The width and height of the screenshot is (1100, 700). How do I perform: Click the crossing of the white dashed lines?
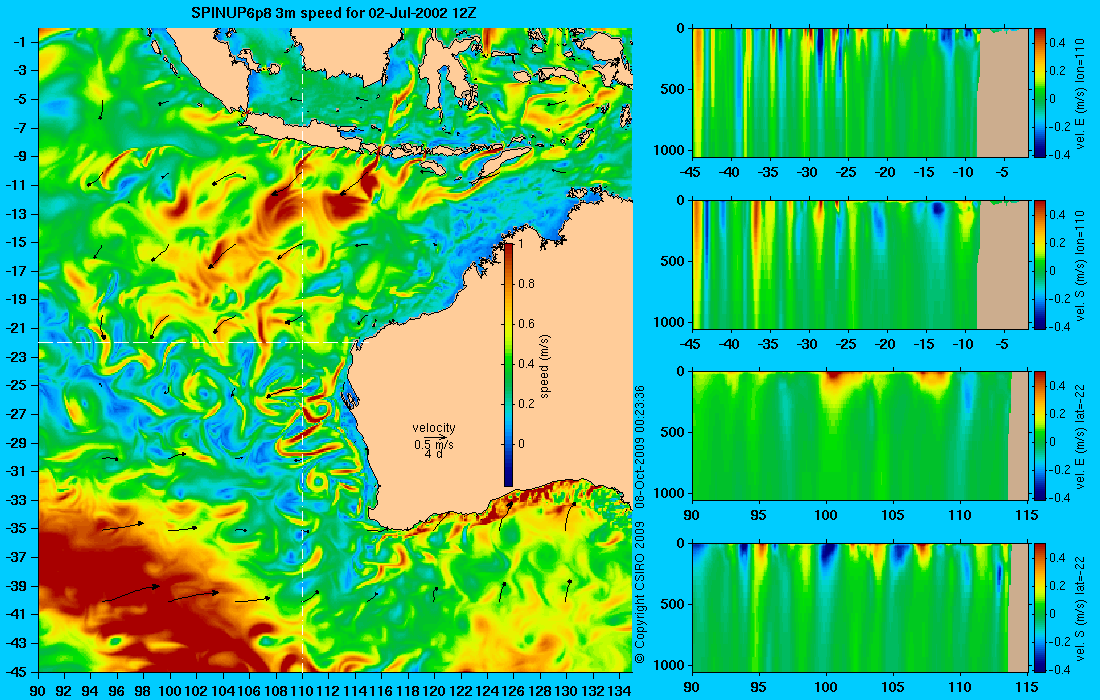click(302, 342)
